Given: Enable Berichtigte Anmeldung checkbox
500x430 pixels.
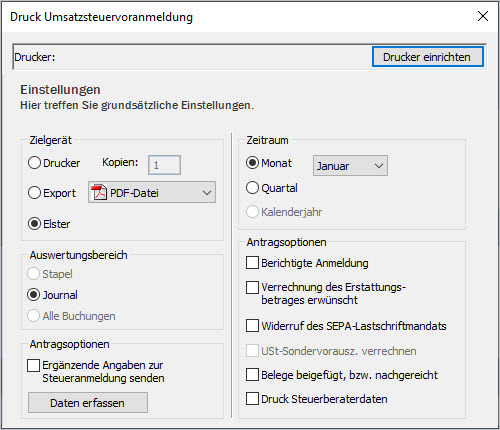Looking at the screenshot, I should click(x=252, y=263).
